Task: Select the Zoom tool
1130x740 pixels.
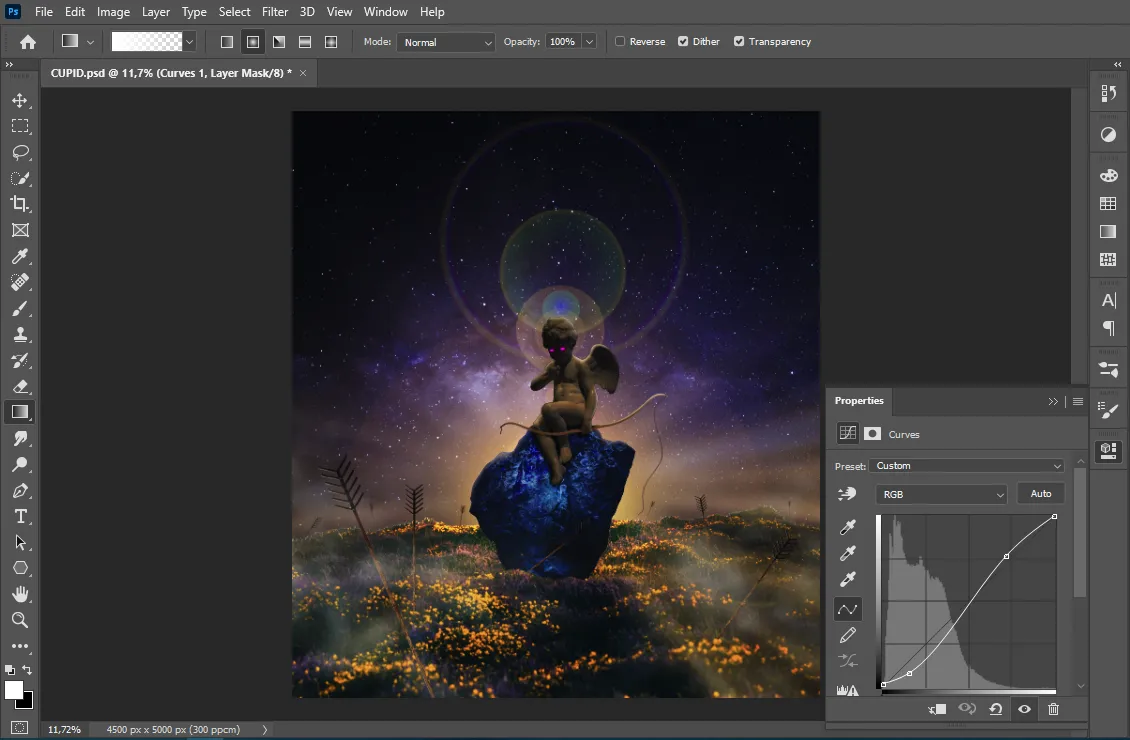Action: [x=20, y=620]
